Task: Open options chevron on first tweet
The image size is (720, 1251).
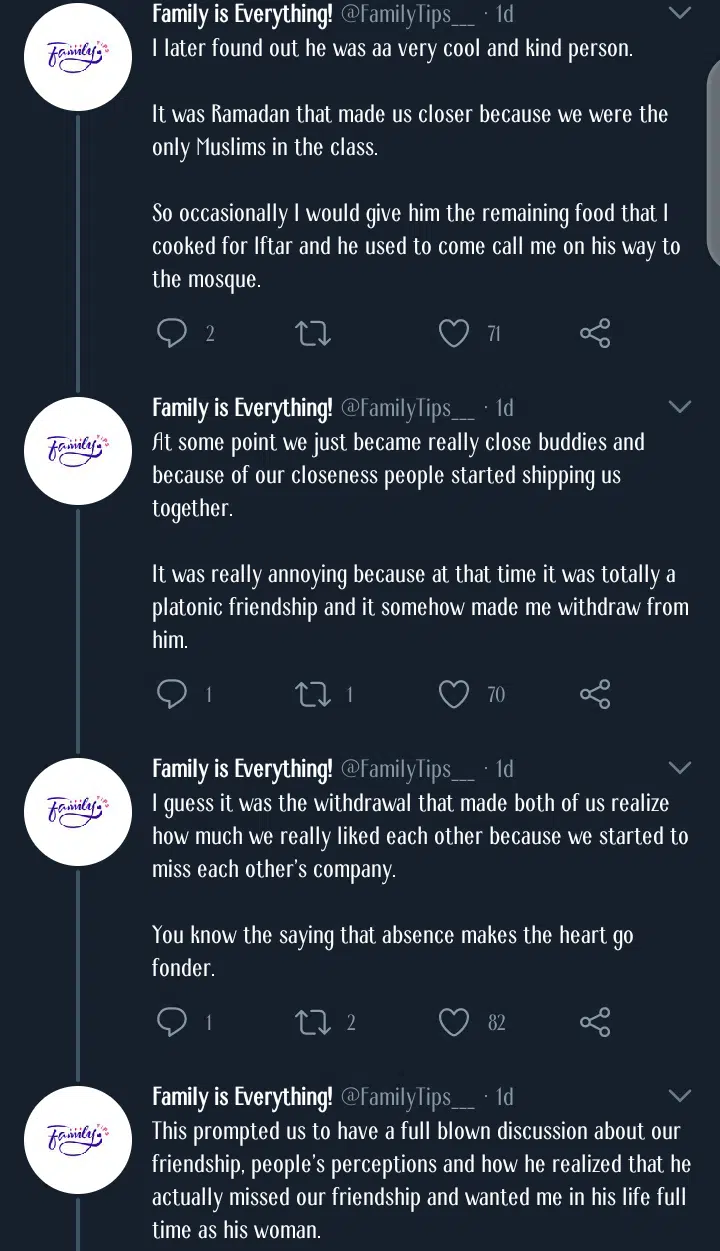Action: (x=679, y=13)
